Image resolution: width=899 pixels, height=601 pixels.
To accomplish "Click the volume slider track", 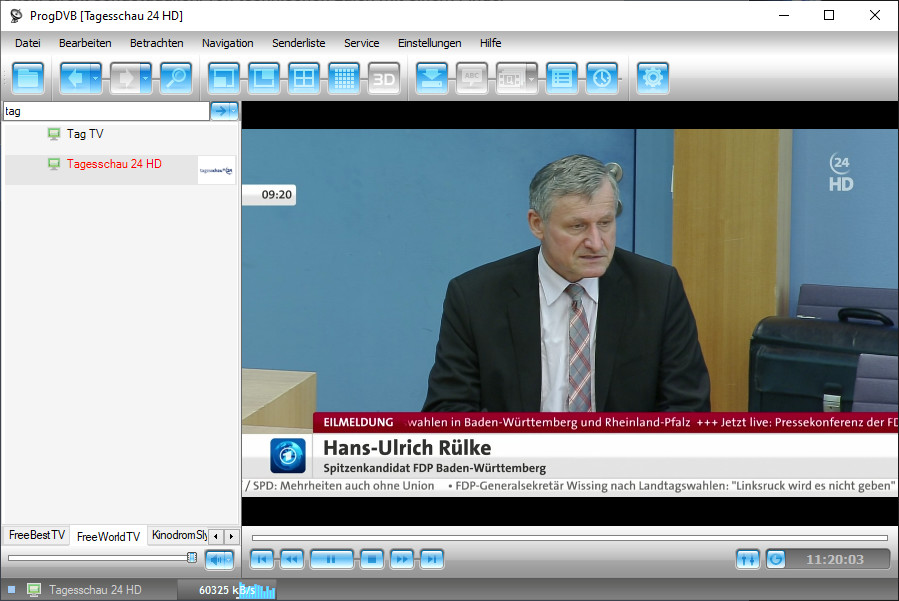I will pos(100,558).
